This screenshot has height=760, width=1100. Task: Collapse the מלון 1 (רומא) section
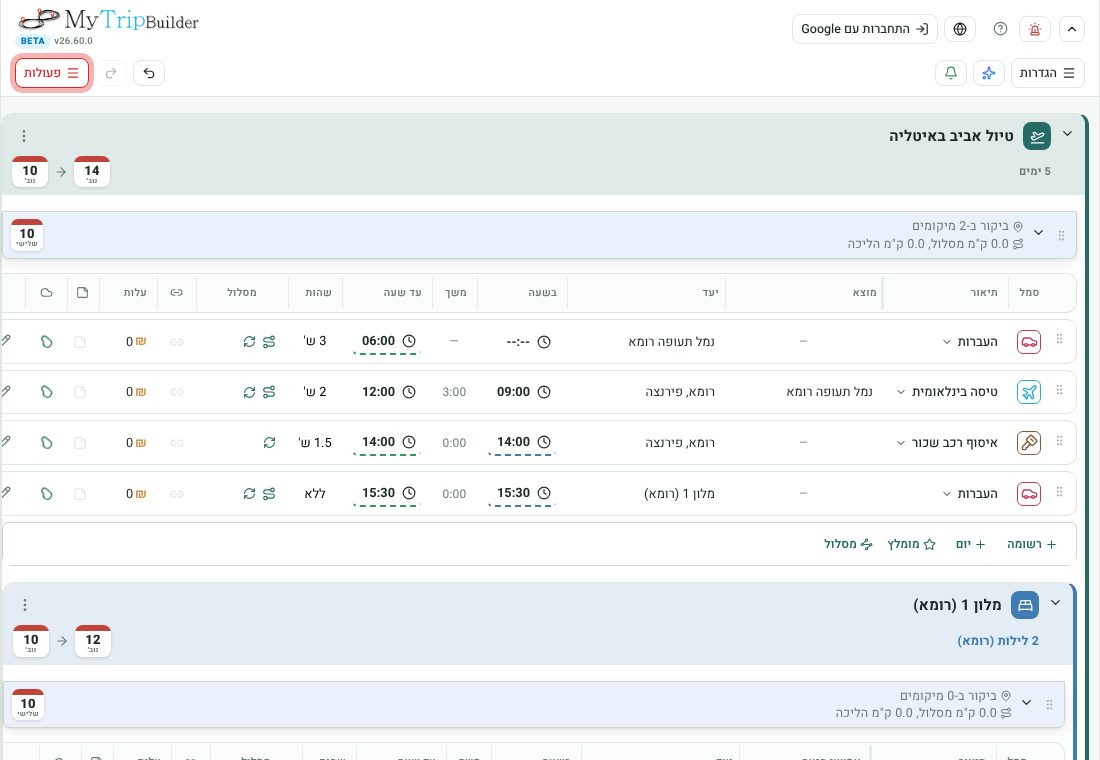pyautogui.click(x=1055, y=603)
